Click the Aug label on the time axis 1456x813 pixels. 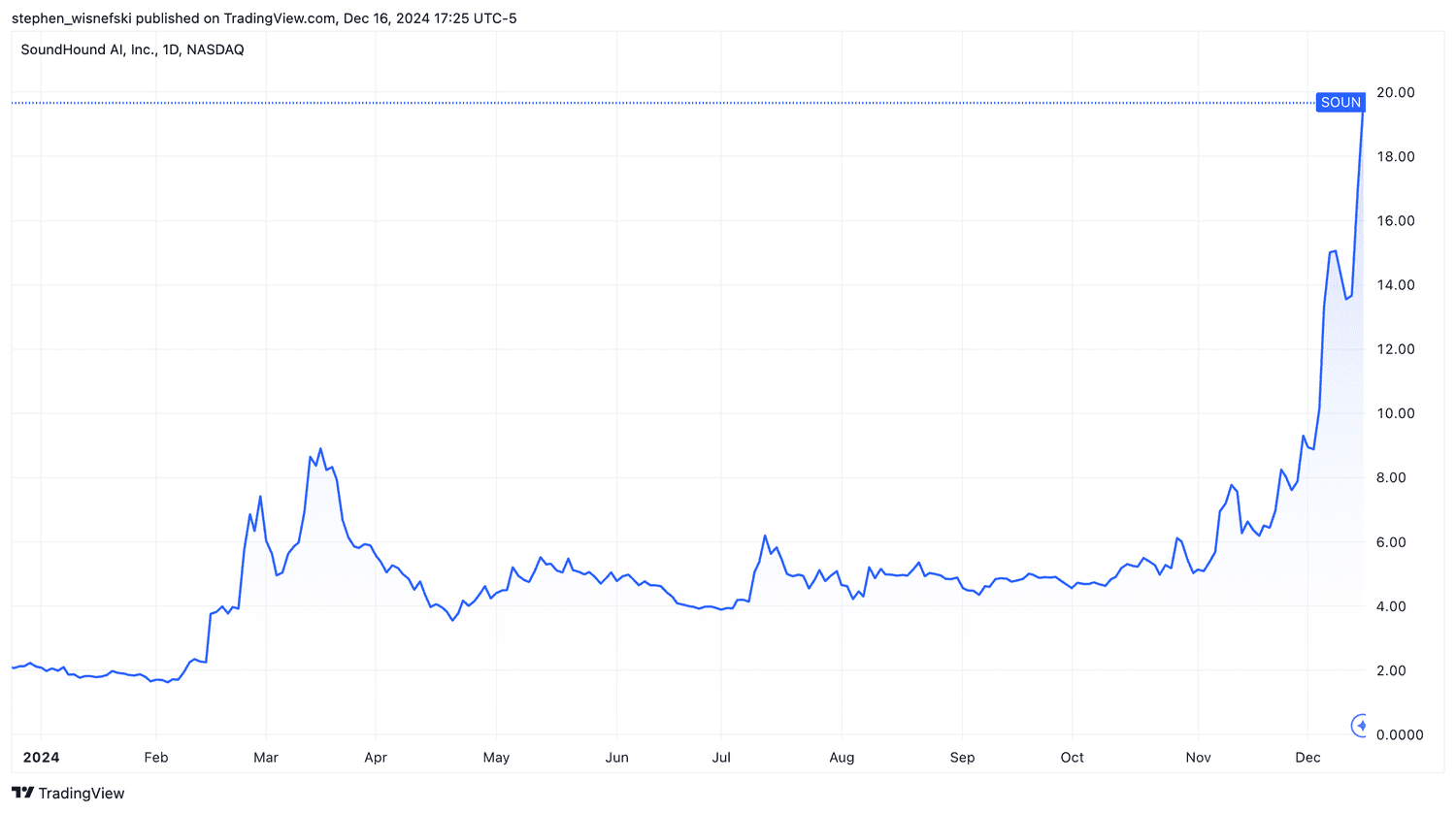[842, 757]
